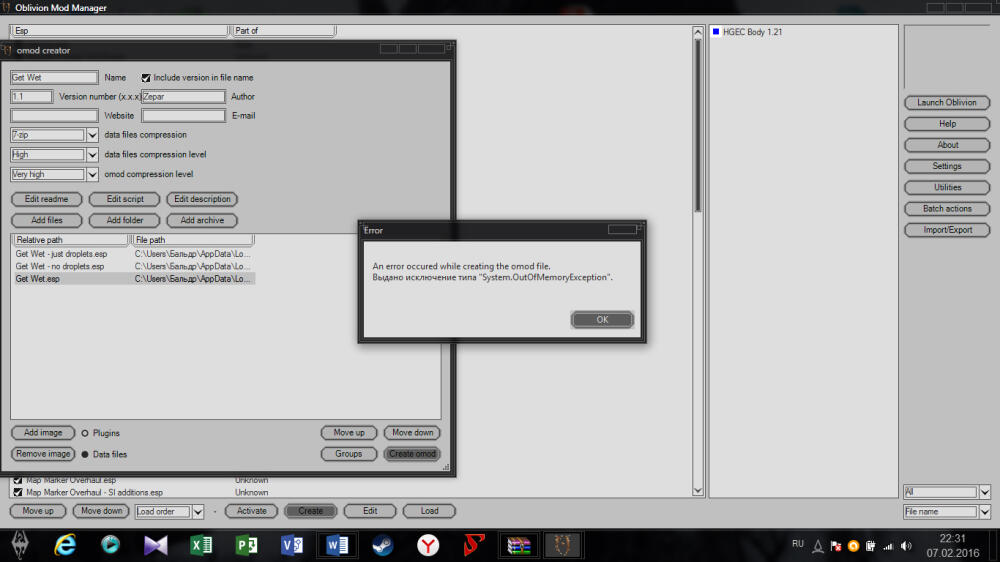Open Internet Explorer from the taskbar
Image resolution: width=1000 pixels, height=562 pixels.
pyautogui.click(x=65, y=545)
